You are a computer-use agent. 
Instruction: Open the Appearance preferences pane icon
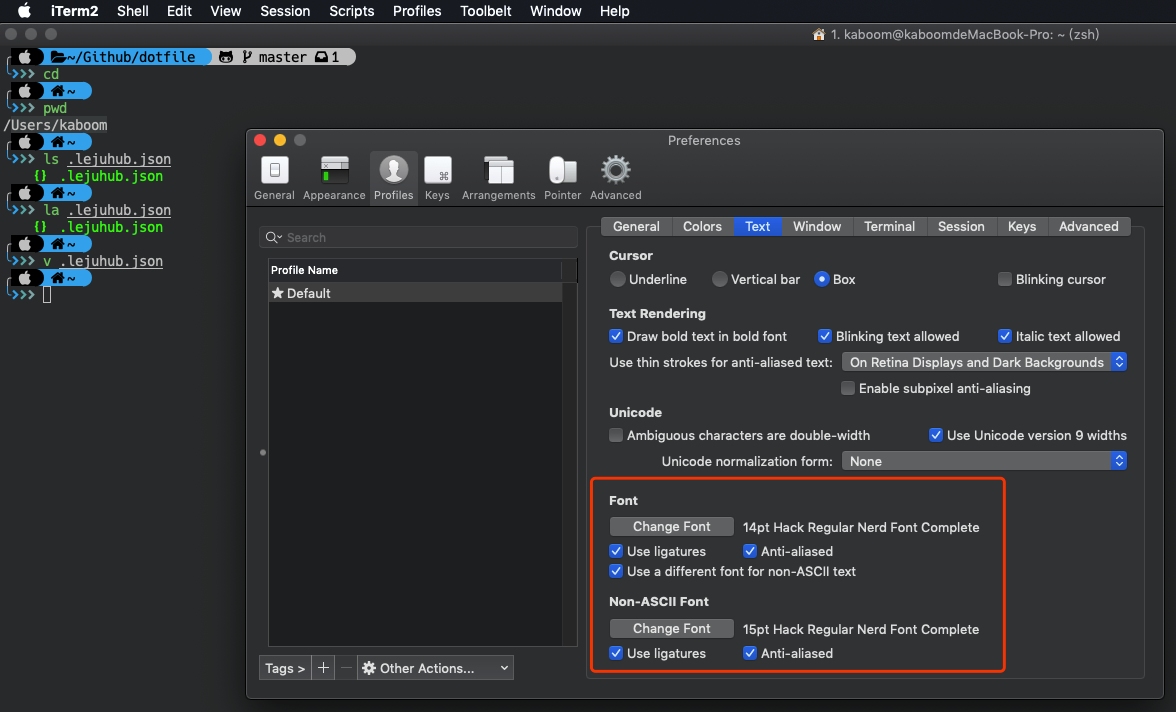click(334, 170)
